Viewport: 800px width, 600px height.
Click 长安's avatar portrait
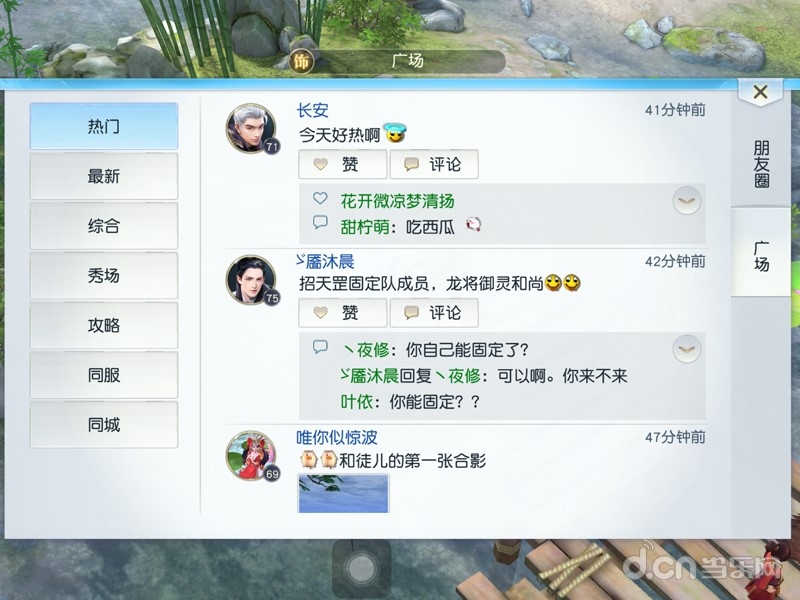point(251,128)
